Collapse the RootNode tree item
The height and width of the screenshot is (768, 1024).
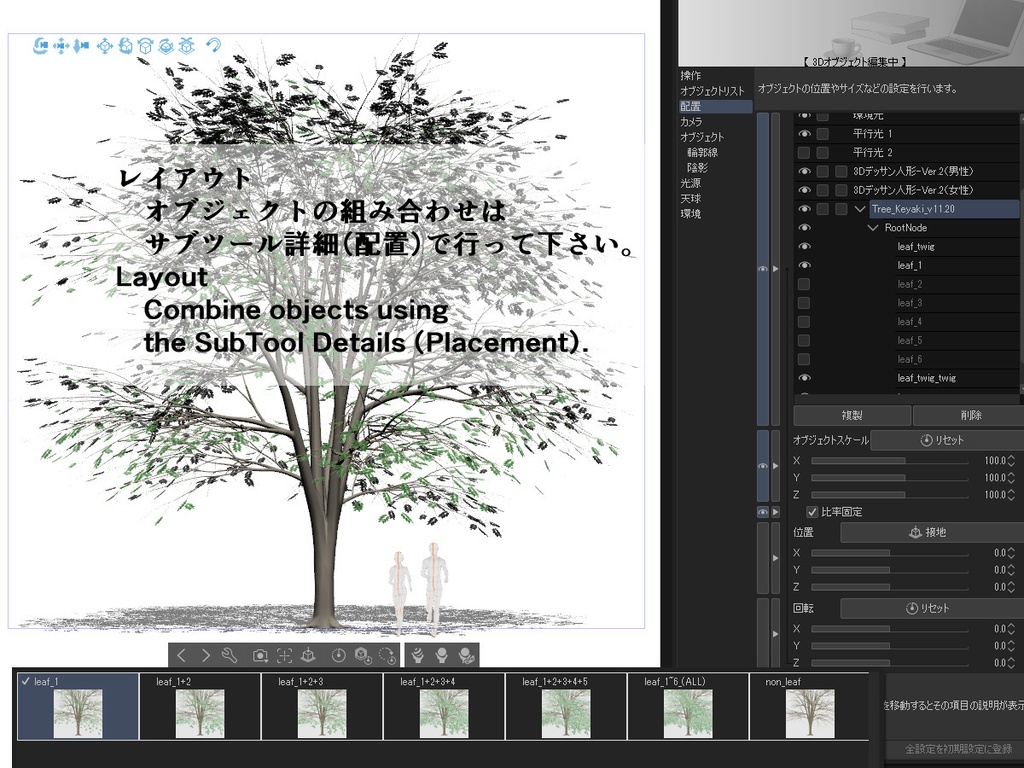click(873, 227)
